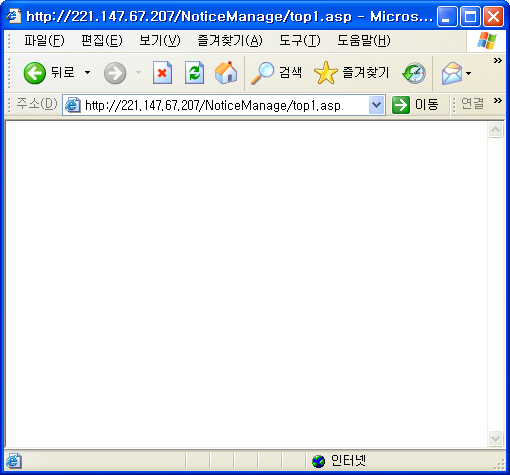The height and width of the screenshot is (475, 510).
Task: Click the 연결 links label
Action: click(472, 104)
